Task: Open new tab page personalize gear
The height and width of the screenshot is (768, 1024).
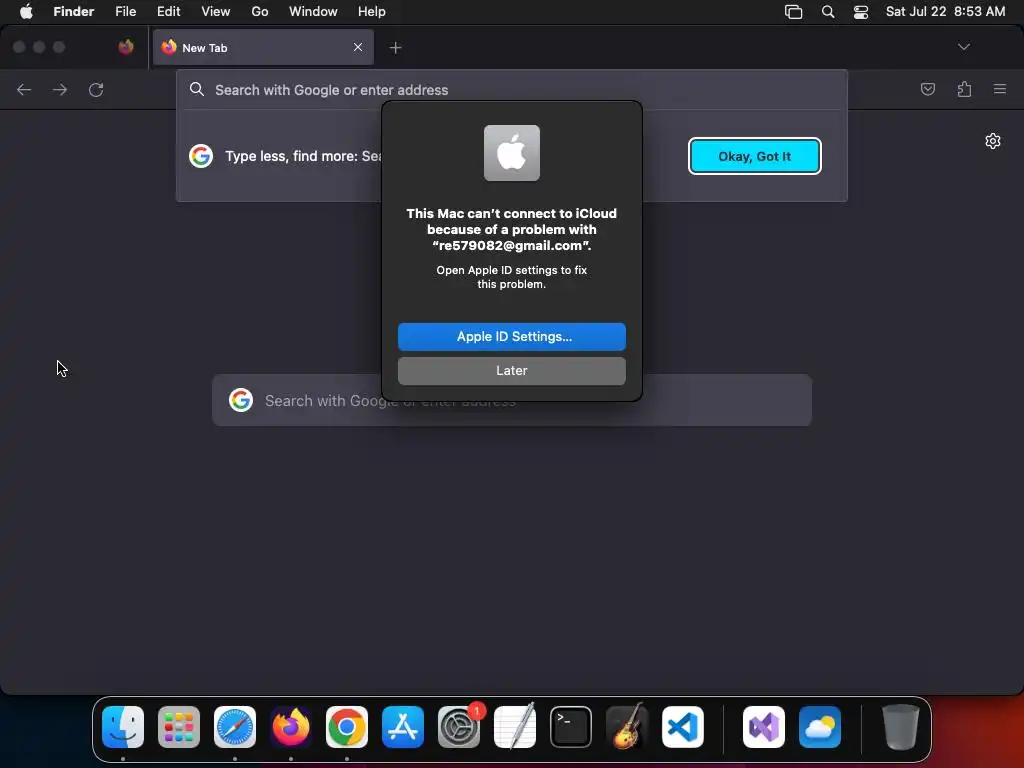Action: (x=993, y=141)
